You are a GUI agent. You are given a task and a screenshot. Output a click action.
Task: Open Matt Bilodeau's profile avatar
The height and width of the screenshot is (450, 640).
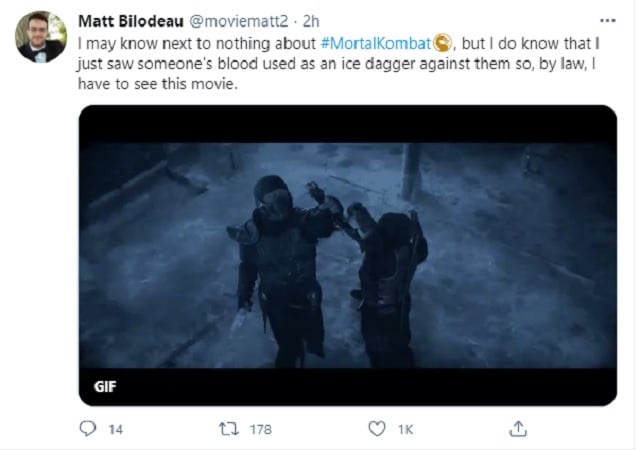pos(40,37)
